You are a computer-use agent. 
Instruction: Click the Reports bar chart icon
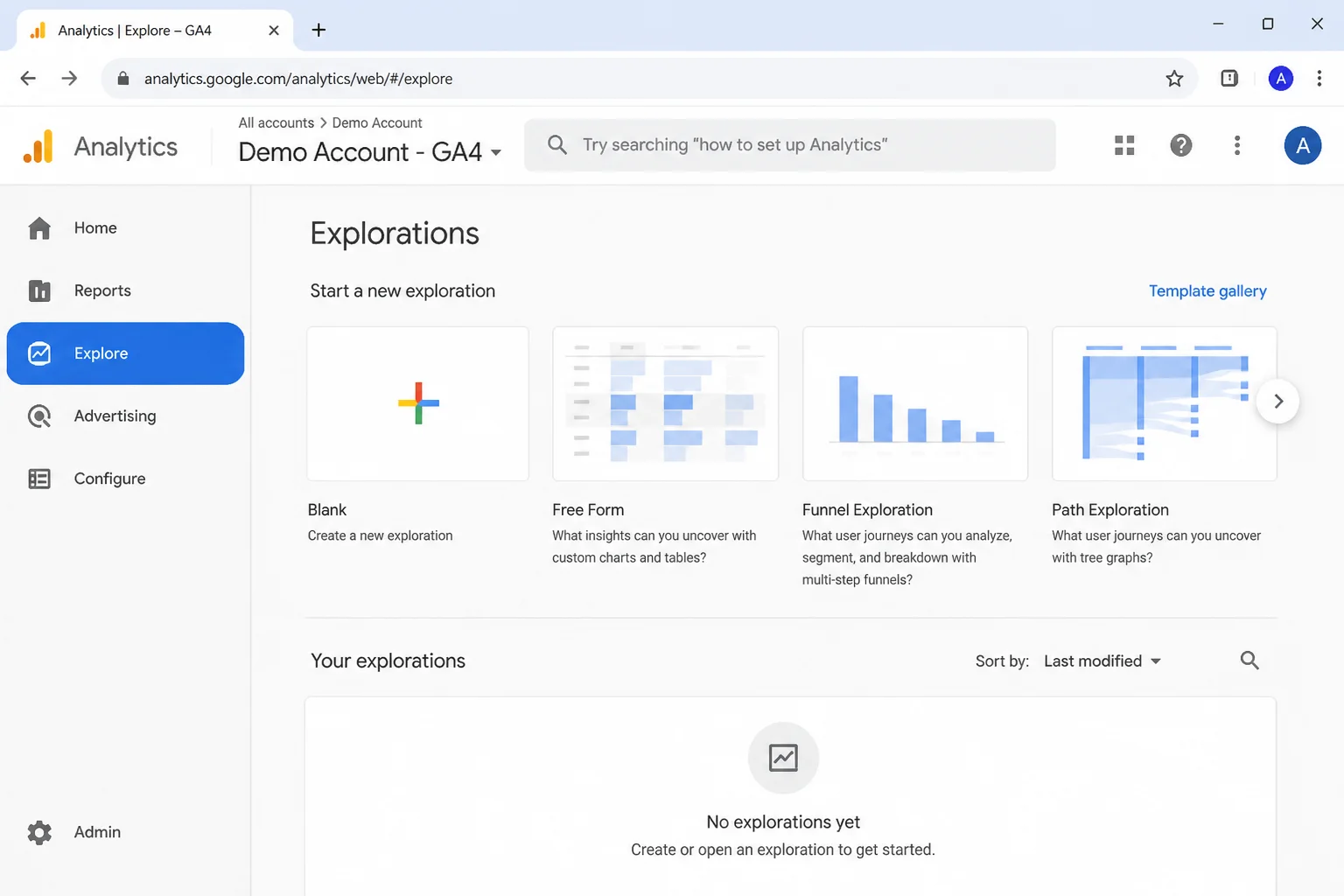tap(39, 290)
